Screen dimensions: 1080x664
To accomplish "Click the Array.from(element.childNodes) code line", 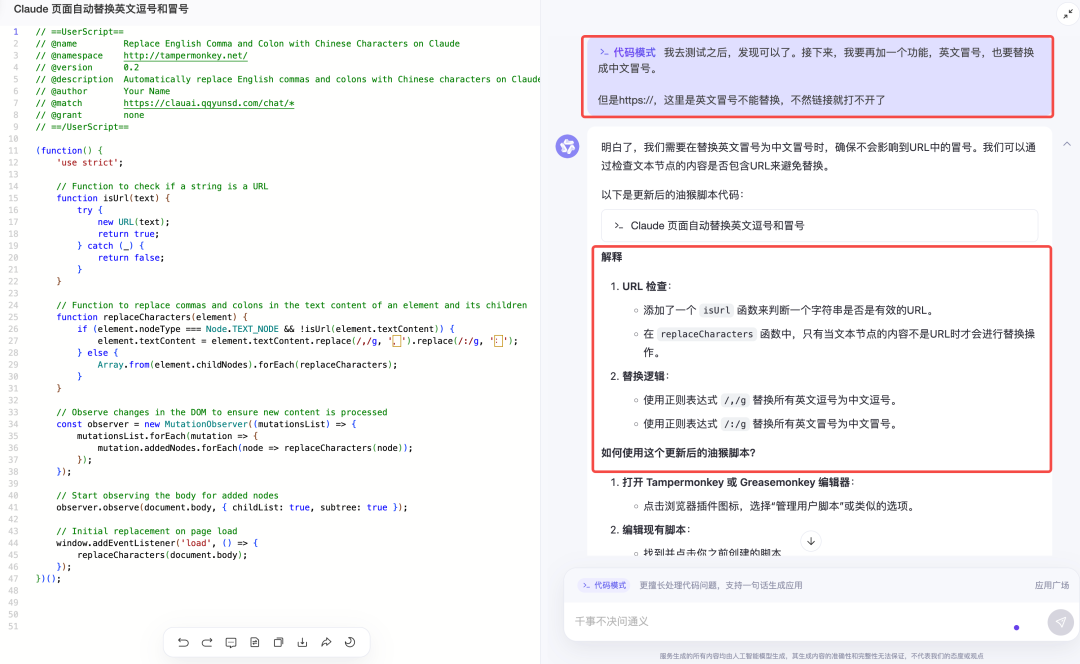I will pos(247,365).
